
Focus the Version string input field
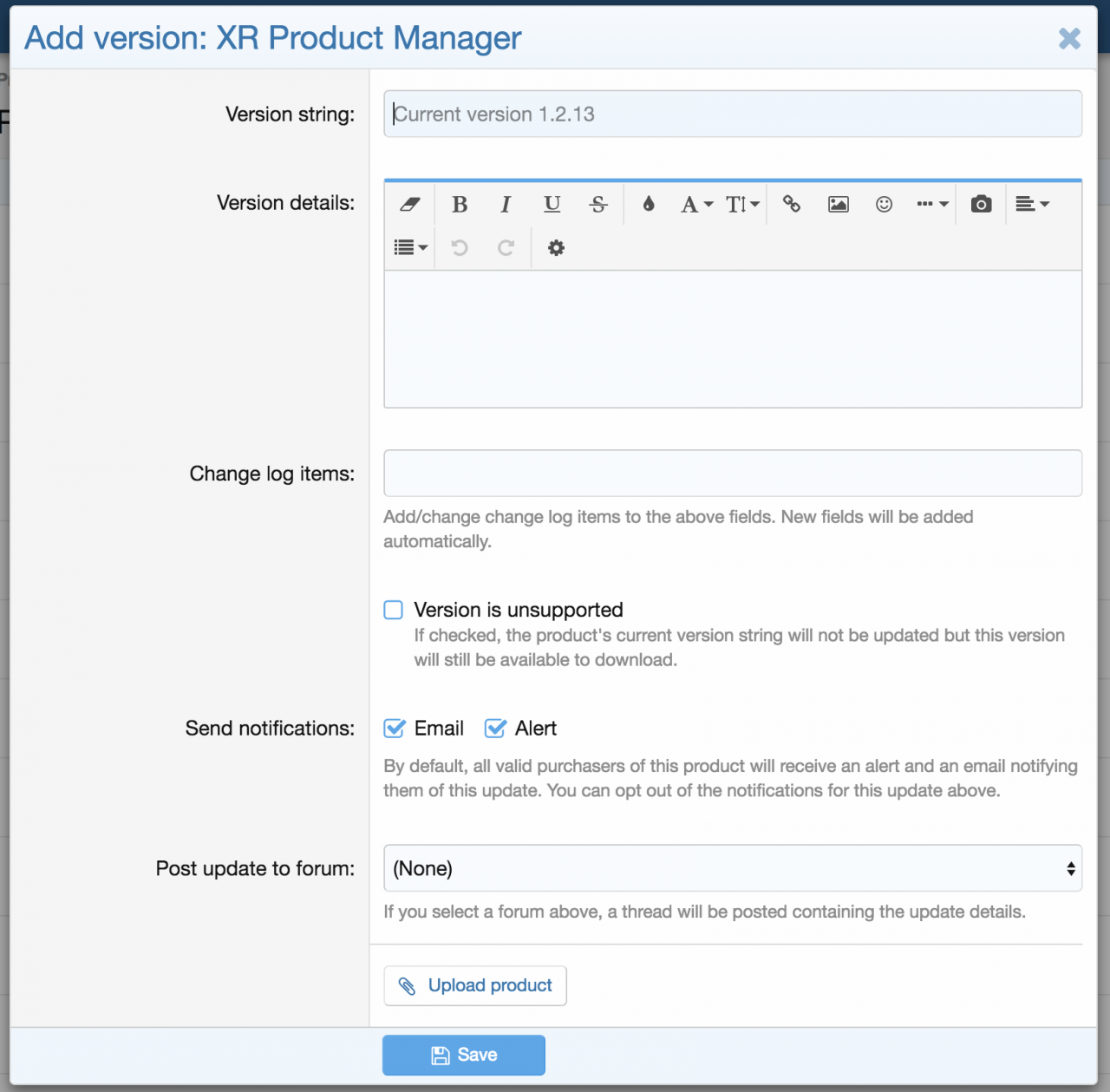733,114
